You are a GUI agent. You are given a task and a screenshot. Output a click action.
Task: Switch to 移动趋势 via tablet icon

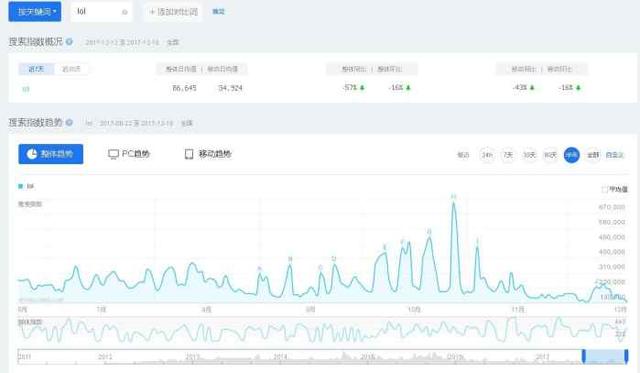click(x=208, y=154)
